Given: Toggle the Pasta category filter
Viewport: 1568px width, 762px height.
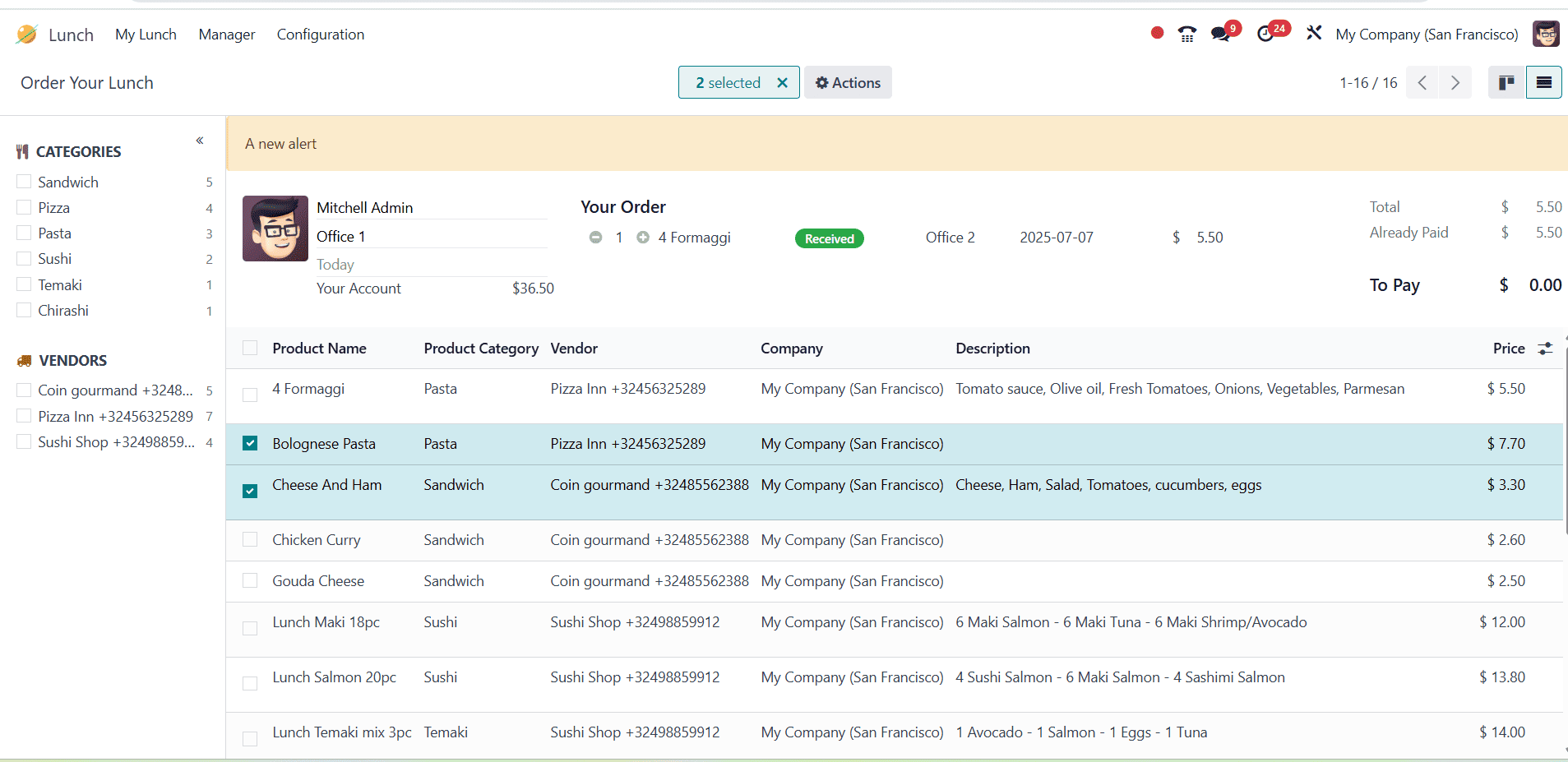Looking at the screenshot, I should click(24, 233).
